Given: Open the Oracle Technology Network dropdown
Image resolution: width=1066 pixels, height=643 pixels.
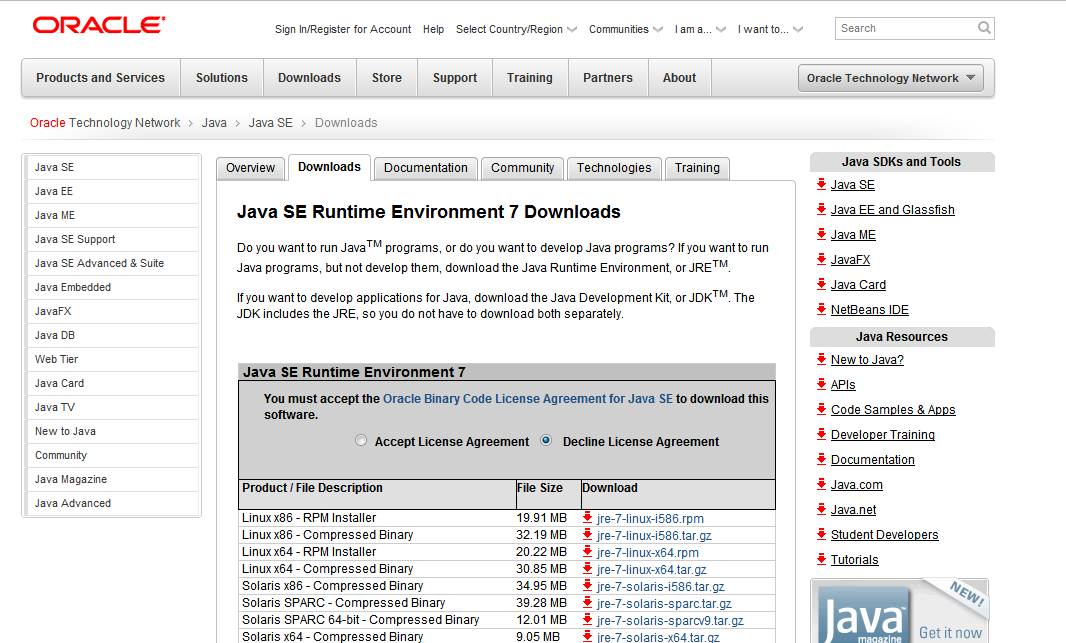Looking at the screenshot, I should 890,77.
